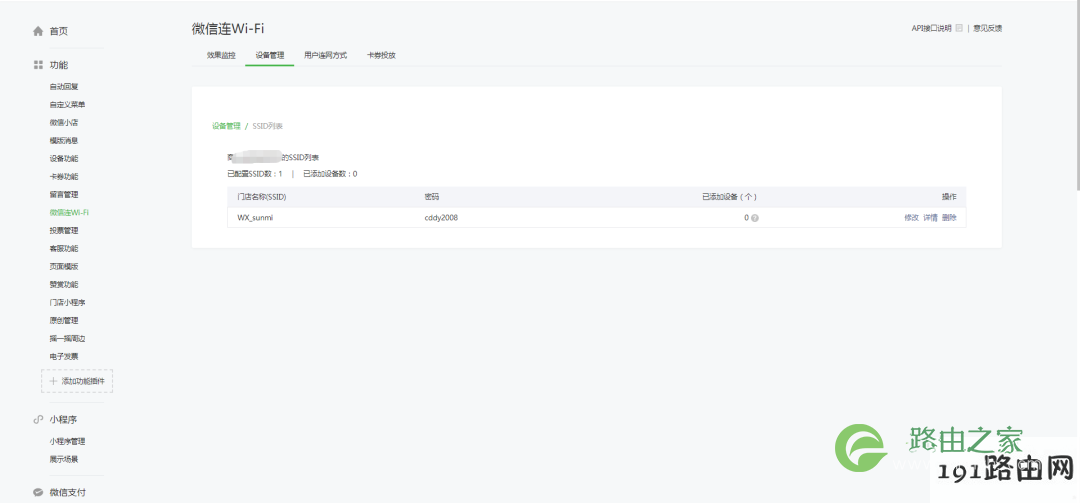Open 详情 for the WX_sunmi SSID
Image resolution: width=1080 pixels, height=503 pixels.
click(931, 218)
